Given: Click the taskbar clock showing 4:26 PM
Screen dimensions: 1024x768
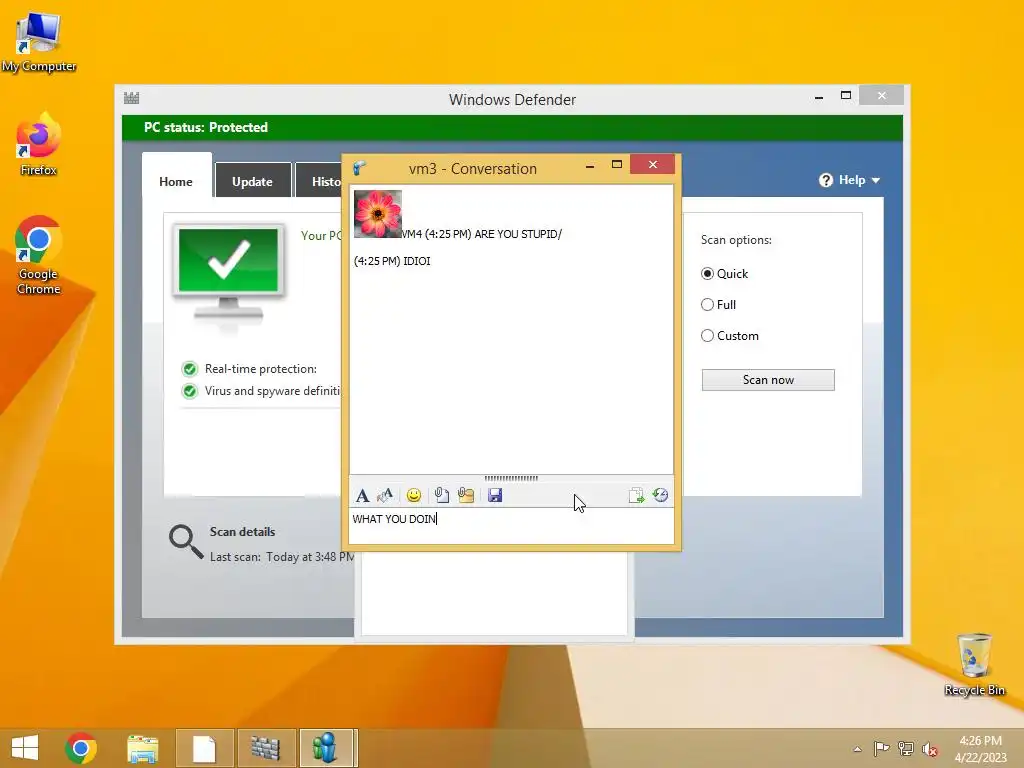Looking at the screenshot, I should tap(980, 748).
